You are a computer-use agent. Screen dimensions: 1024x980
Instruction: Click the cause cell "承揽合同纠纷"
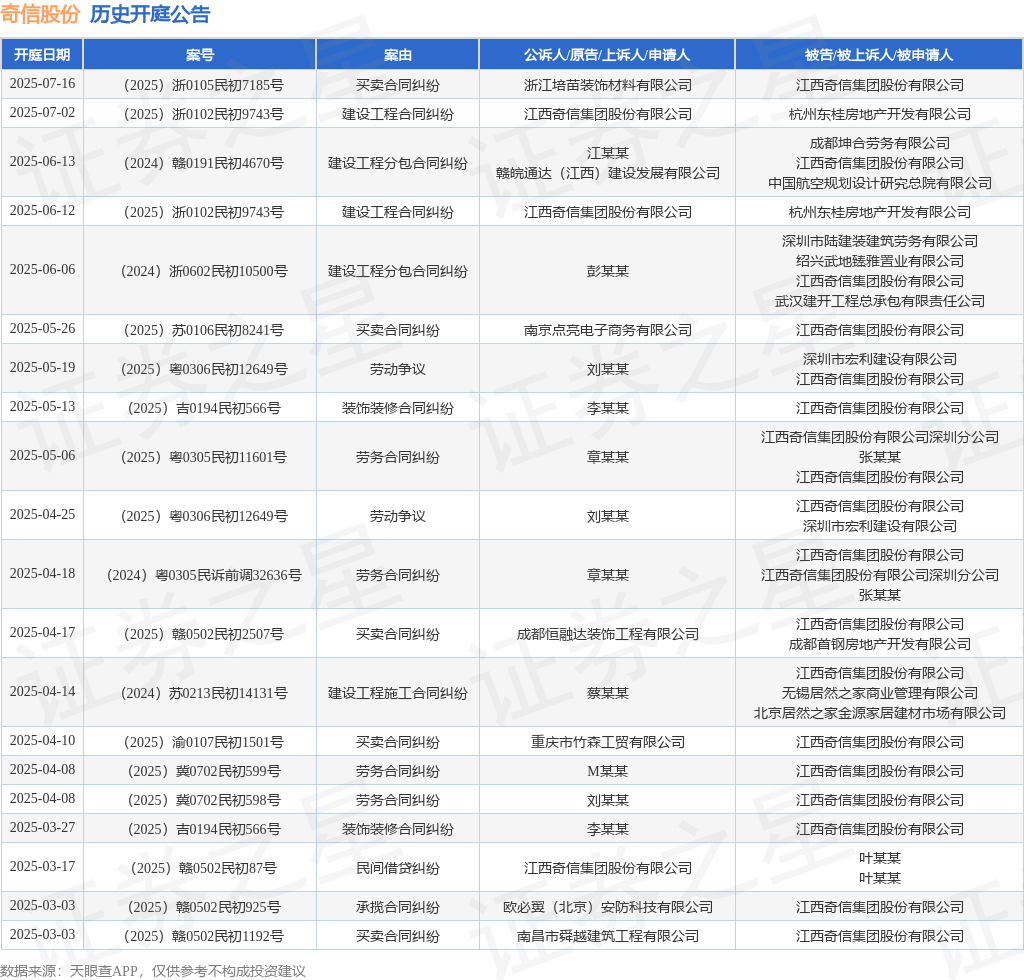click(x=398, y=907)
